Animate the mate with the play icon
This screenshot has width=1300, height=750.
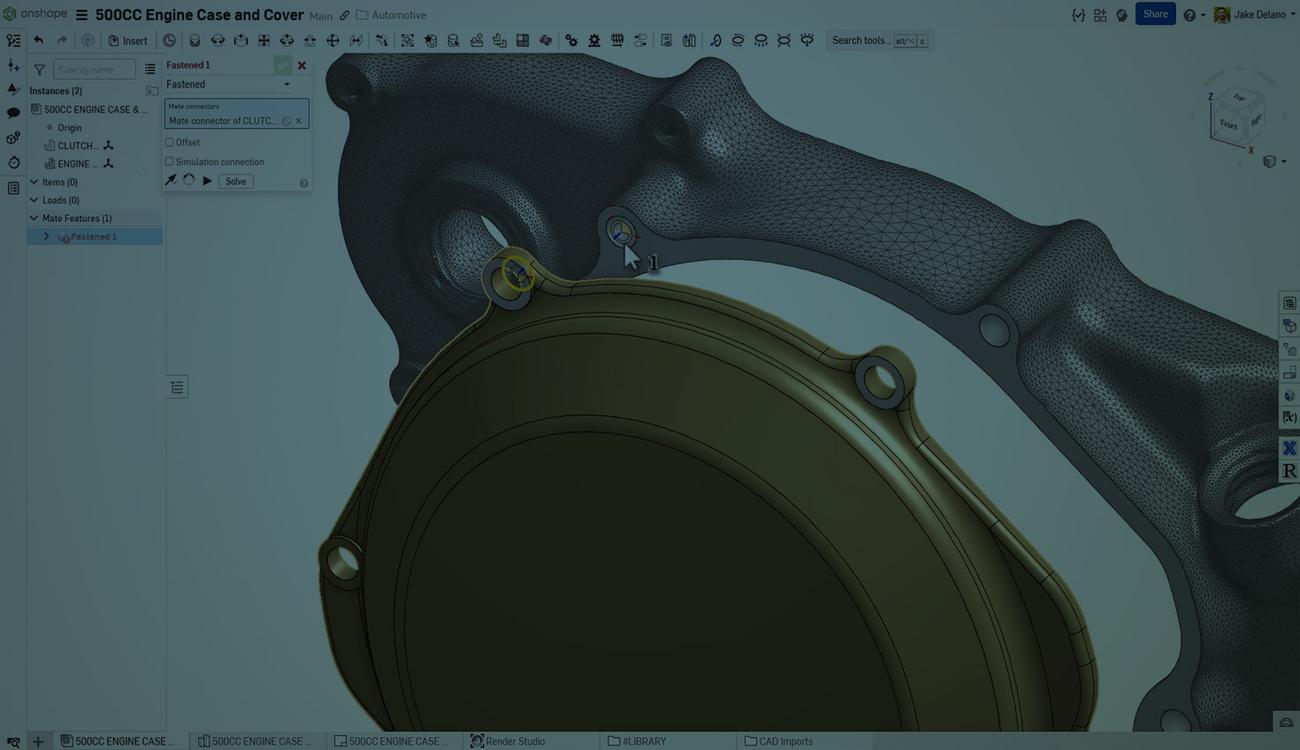[x=207, y=180]
